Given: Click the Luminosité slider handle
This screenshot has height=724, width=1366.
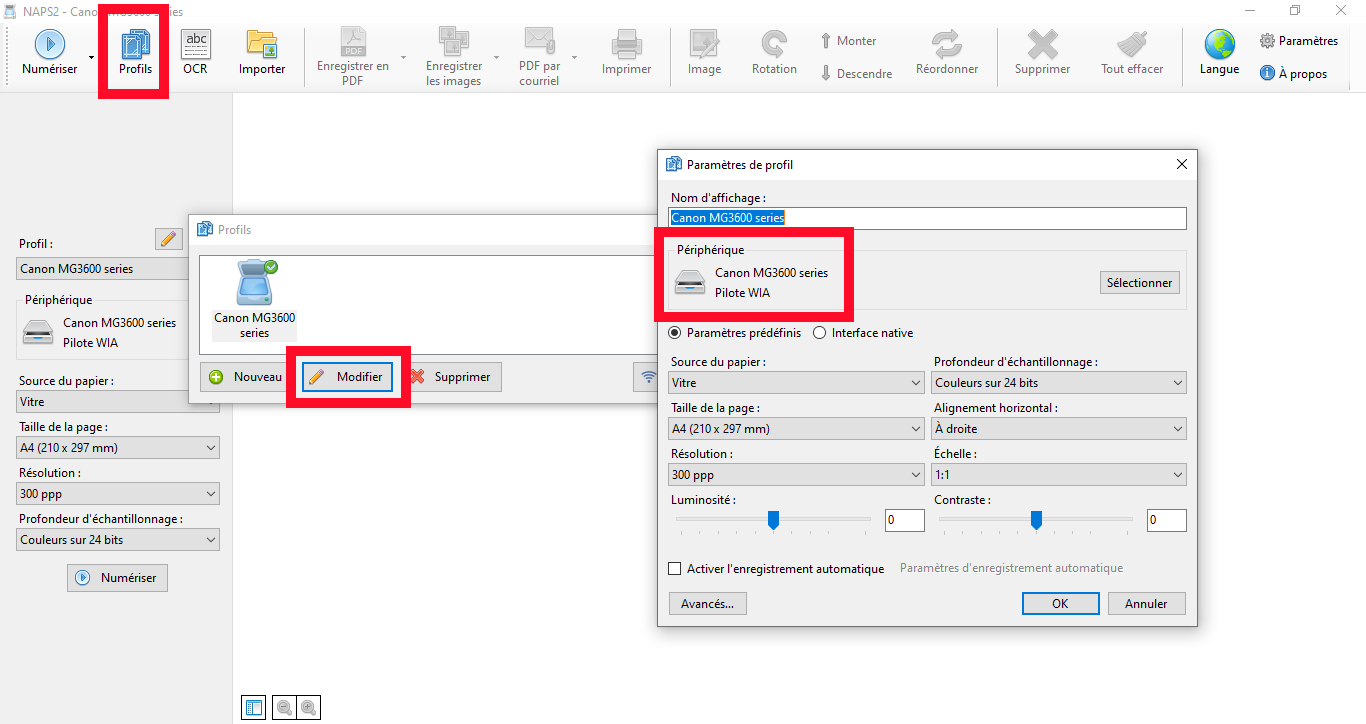Looking at the screenshot, I should point(773,520).
